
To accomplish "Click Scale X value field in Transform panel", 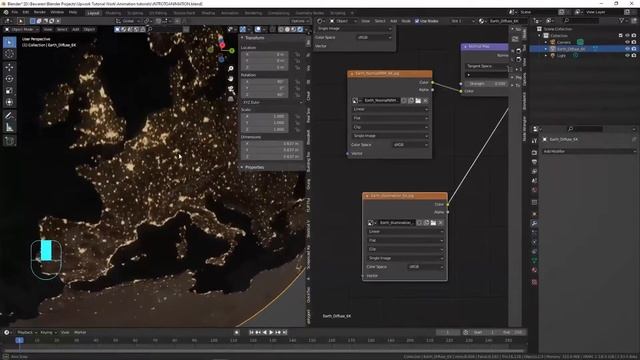I will [265, 116].
